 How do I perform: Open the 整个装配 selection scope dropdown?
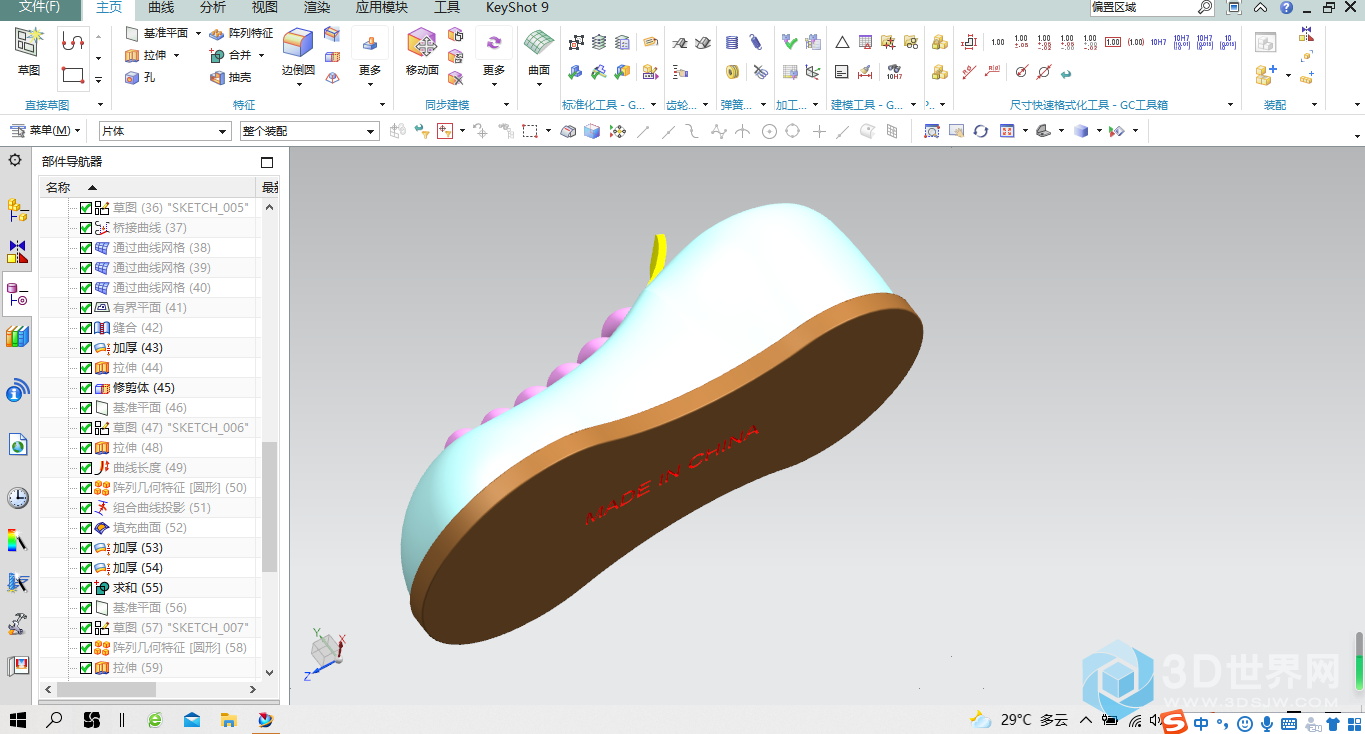point(309,131)
